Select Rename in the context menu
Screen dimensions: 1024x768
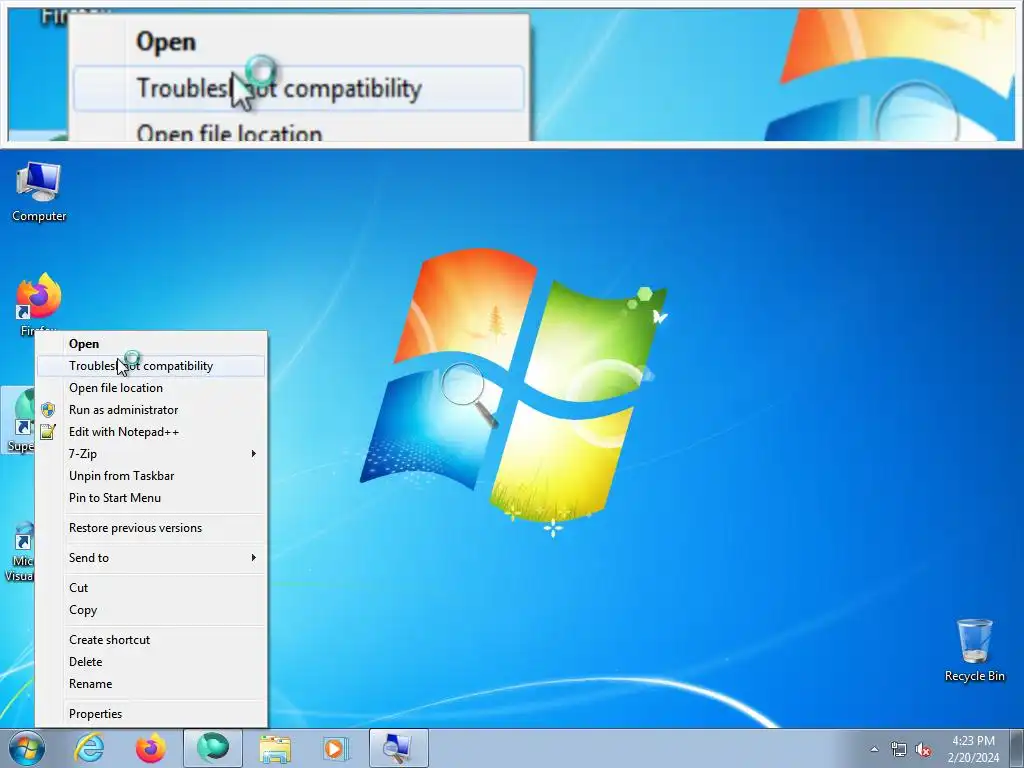coord(151,684)
